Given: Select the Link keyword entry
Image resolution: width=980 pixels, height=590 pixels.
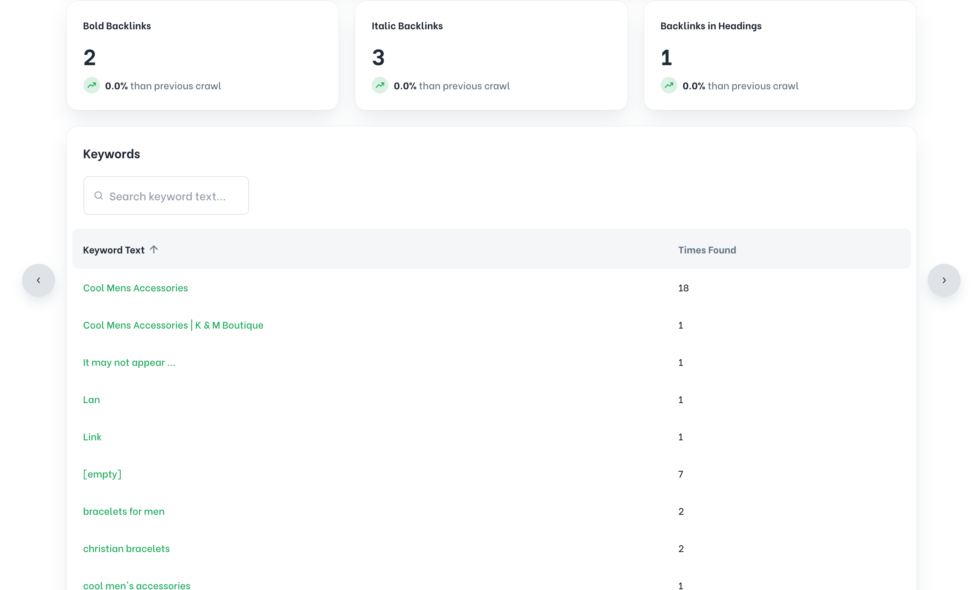Looking at the screenshot, I should point(92,437).
